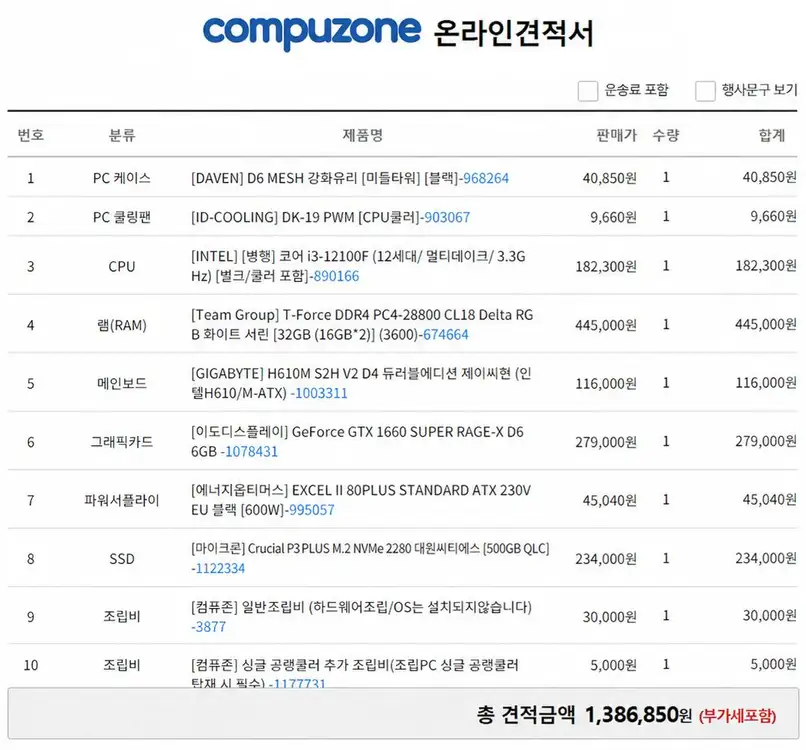This screenshot has height=750, width=806.
Task: Open product code link 995057
Action: 312,510
